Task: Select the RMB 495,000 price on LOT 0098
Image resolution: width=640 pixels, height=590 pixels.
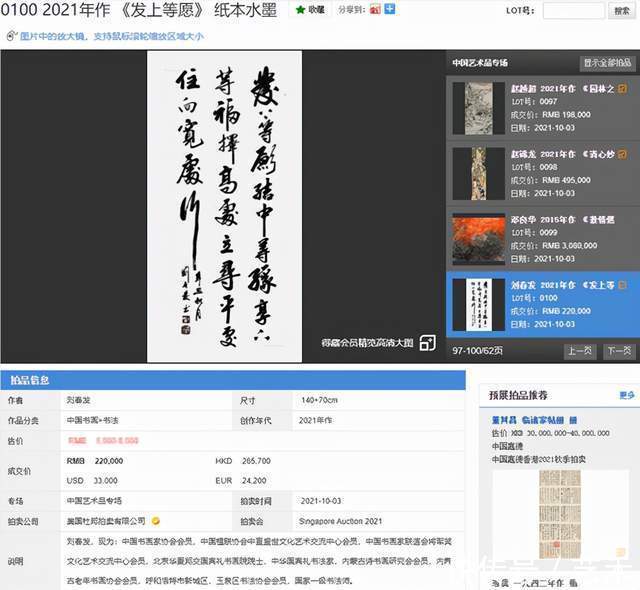Action: tap(567, 180)
